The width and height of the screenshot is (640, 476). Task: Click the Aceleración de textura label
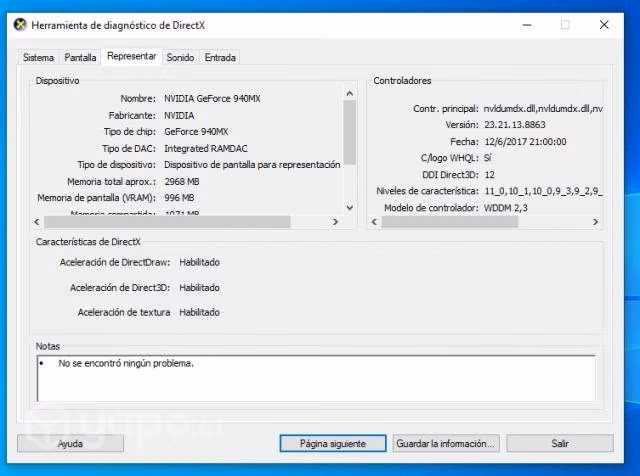click(124, 312)
